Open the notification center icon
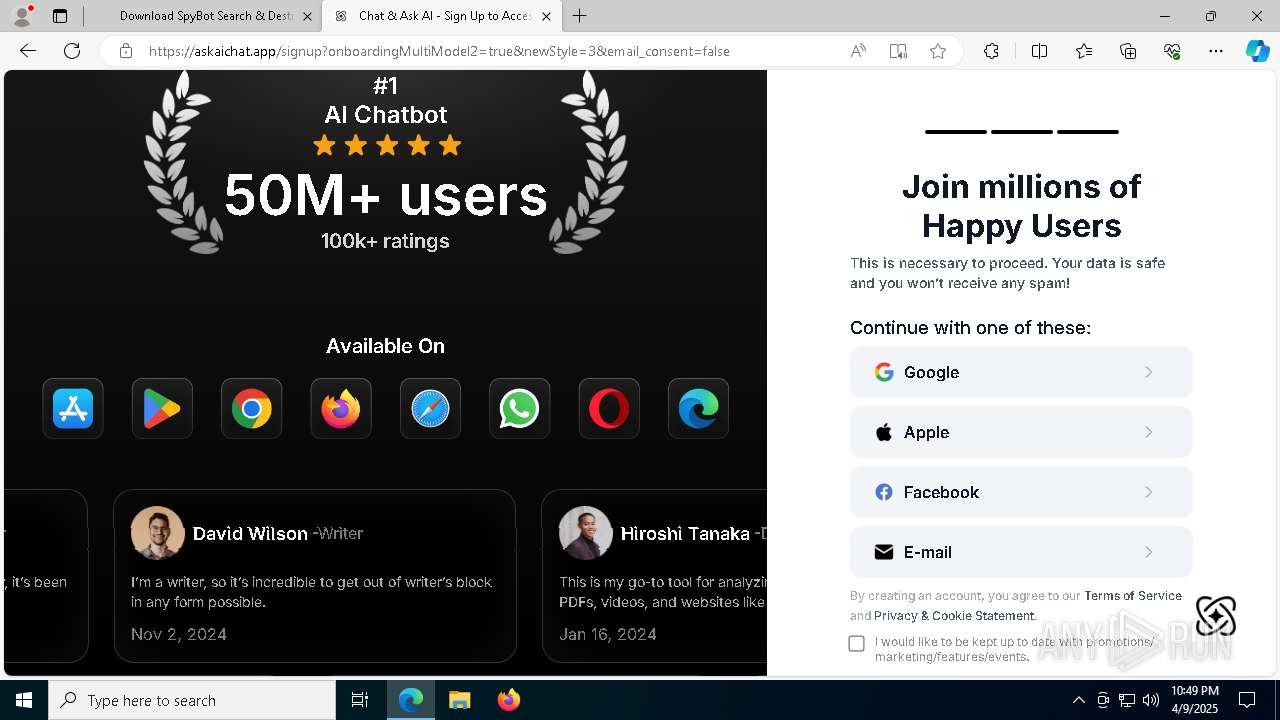This screenshot has height=720, width=1280. pyautogui.click(x=1247, y=700)
